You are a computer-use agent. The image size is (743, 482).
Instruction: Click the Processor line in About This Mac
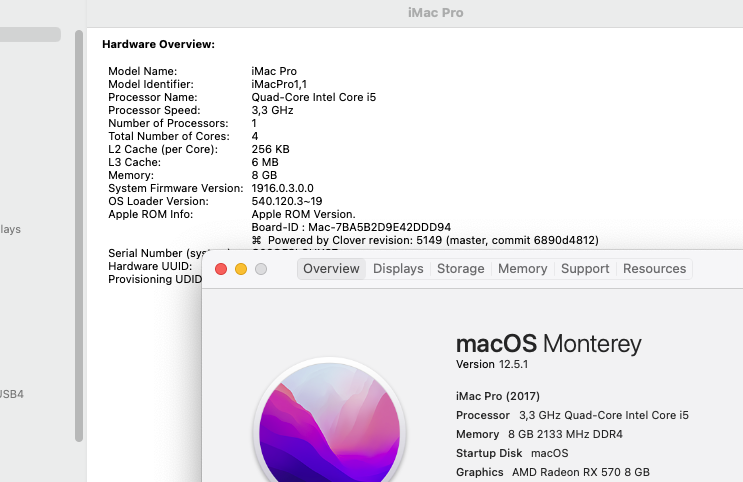click(572, 415)
